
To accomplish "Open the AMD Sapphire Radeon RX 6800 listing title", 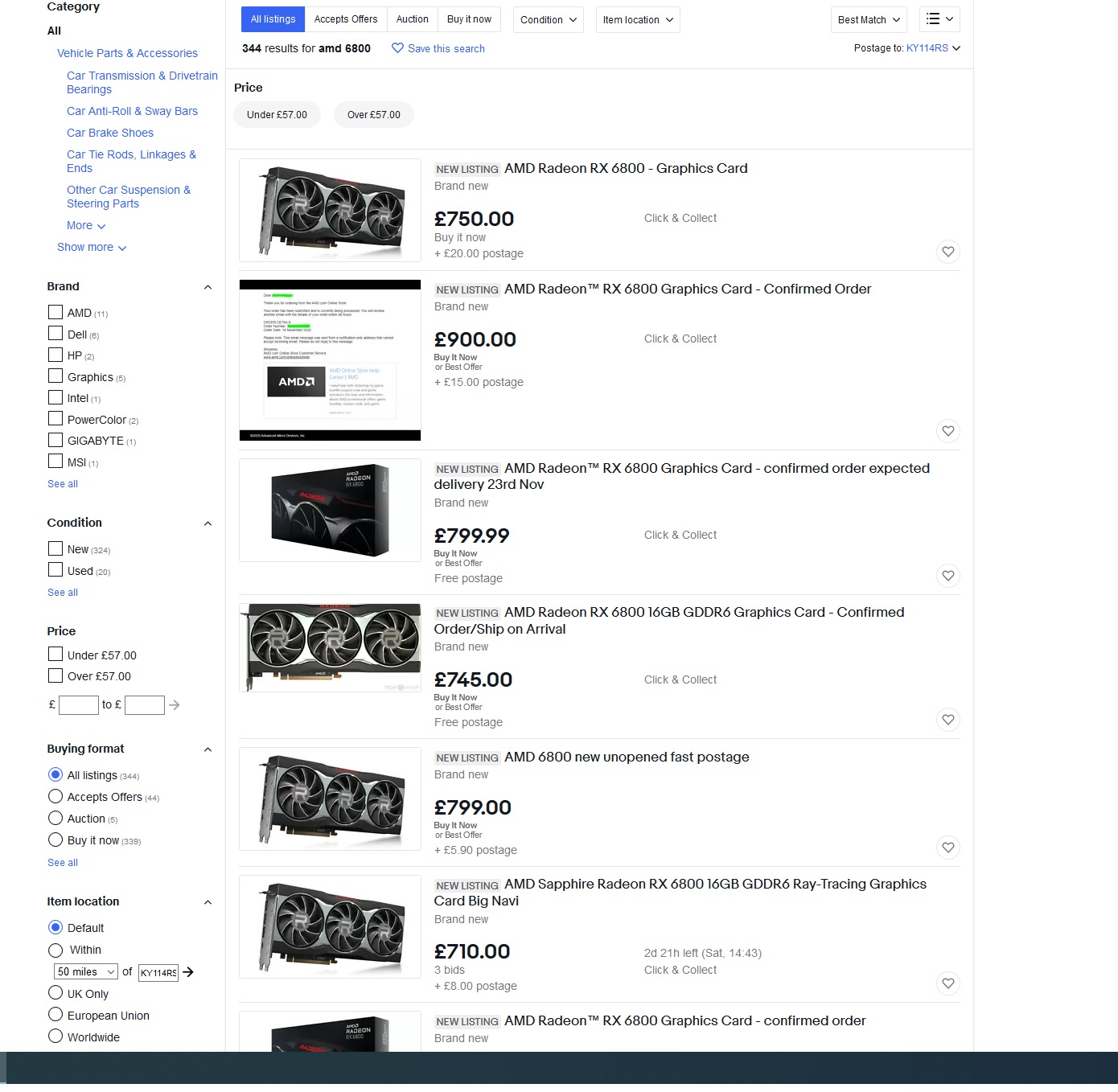I will pos(680,893).
